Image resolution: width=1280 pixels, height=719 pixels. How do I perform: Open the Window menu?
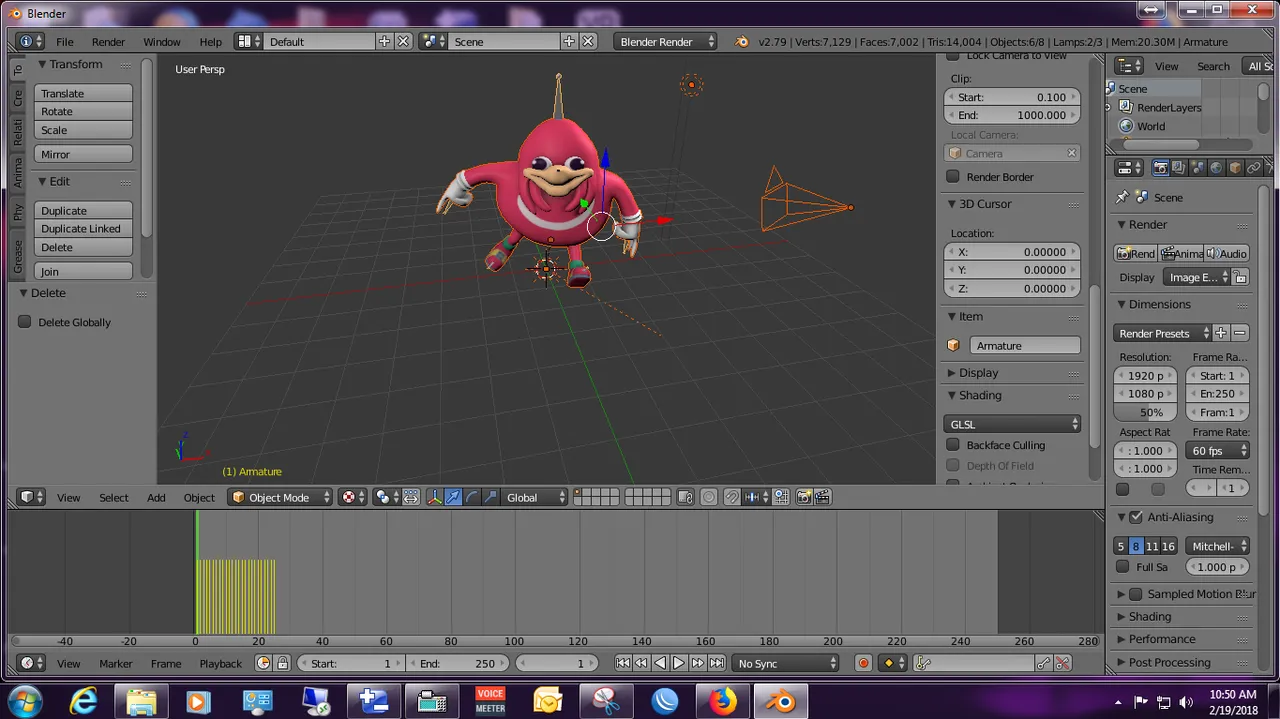click(161, 42)
